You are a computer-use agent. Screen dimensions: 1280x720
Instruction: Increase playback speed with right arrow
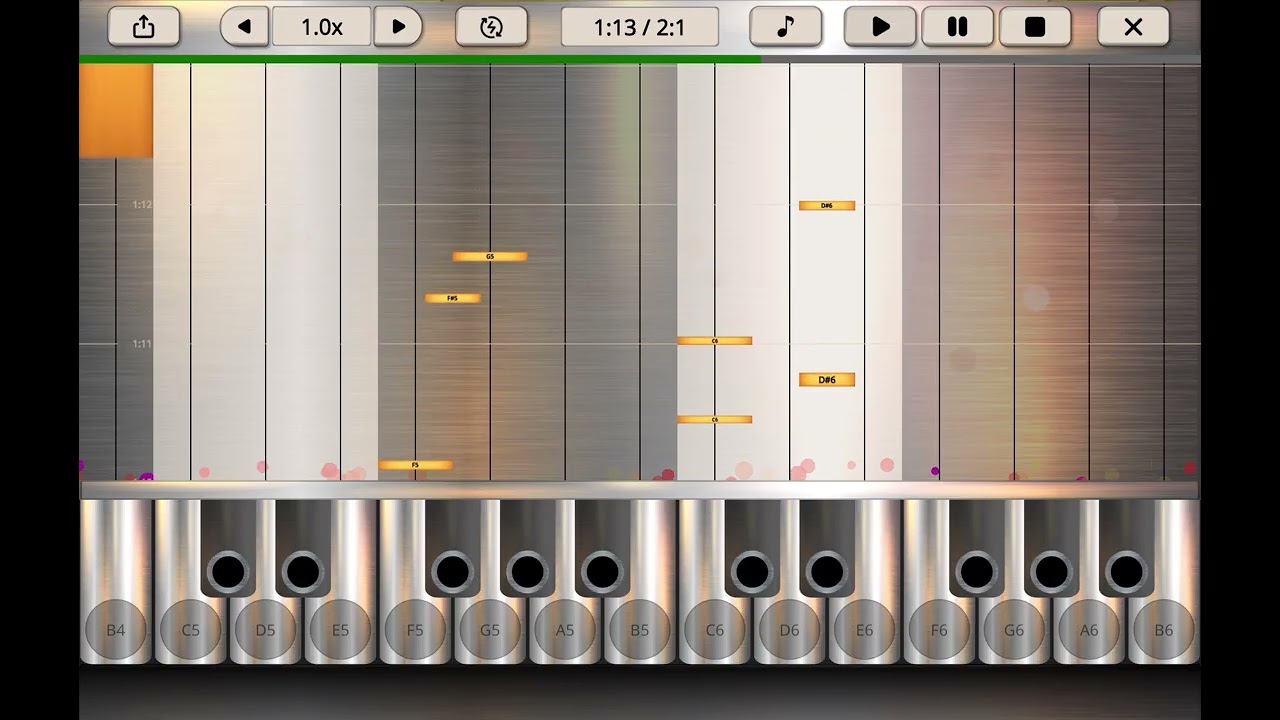coord(398,27)
